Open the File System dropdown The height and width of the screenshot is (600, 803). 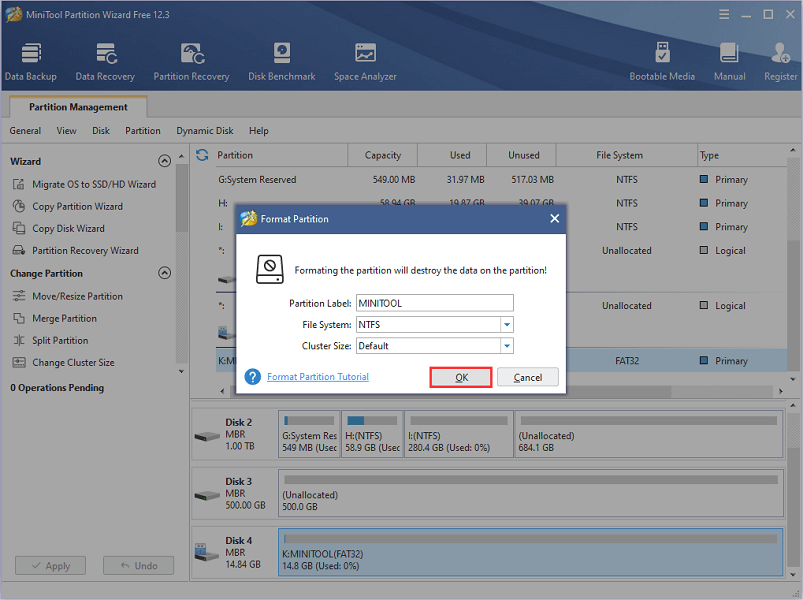[506, 325]
